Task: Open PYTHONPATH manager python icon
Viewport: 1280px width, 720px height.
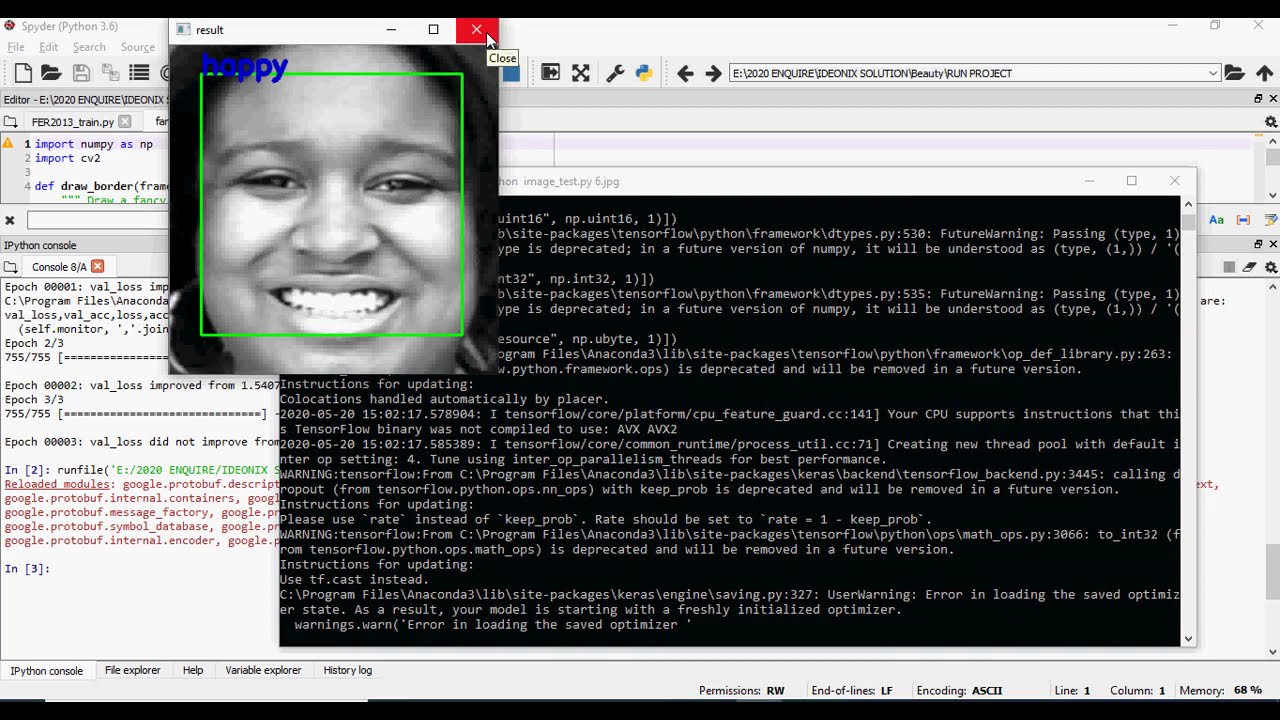Action: [644, 73]
